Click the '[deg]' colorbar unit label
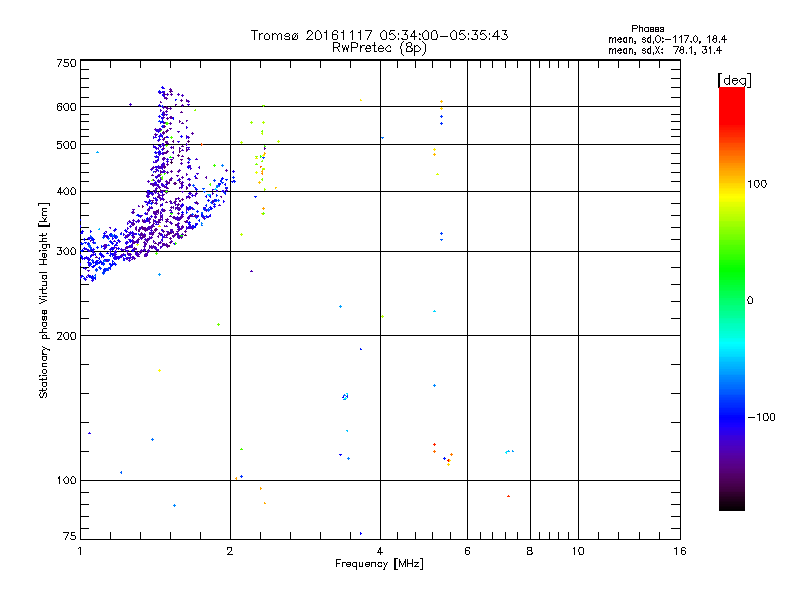 coord(734,80)
